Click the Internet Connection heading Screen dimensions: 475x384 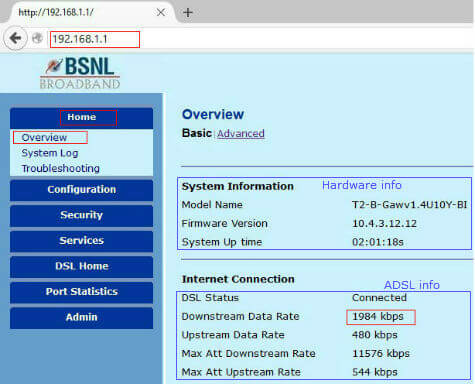coord(238,279)
